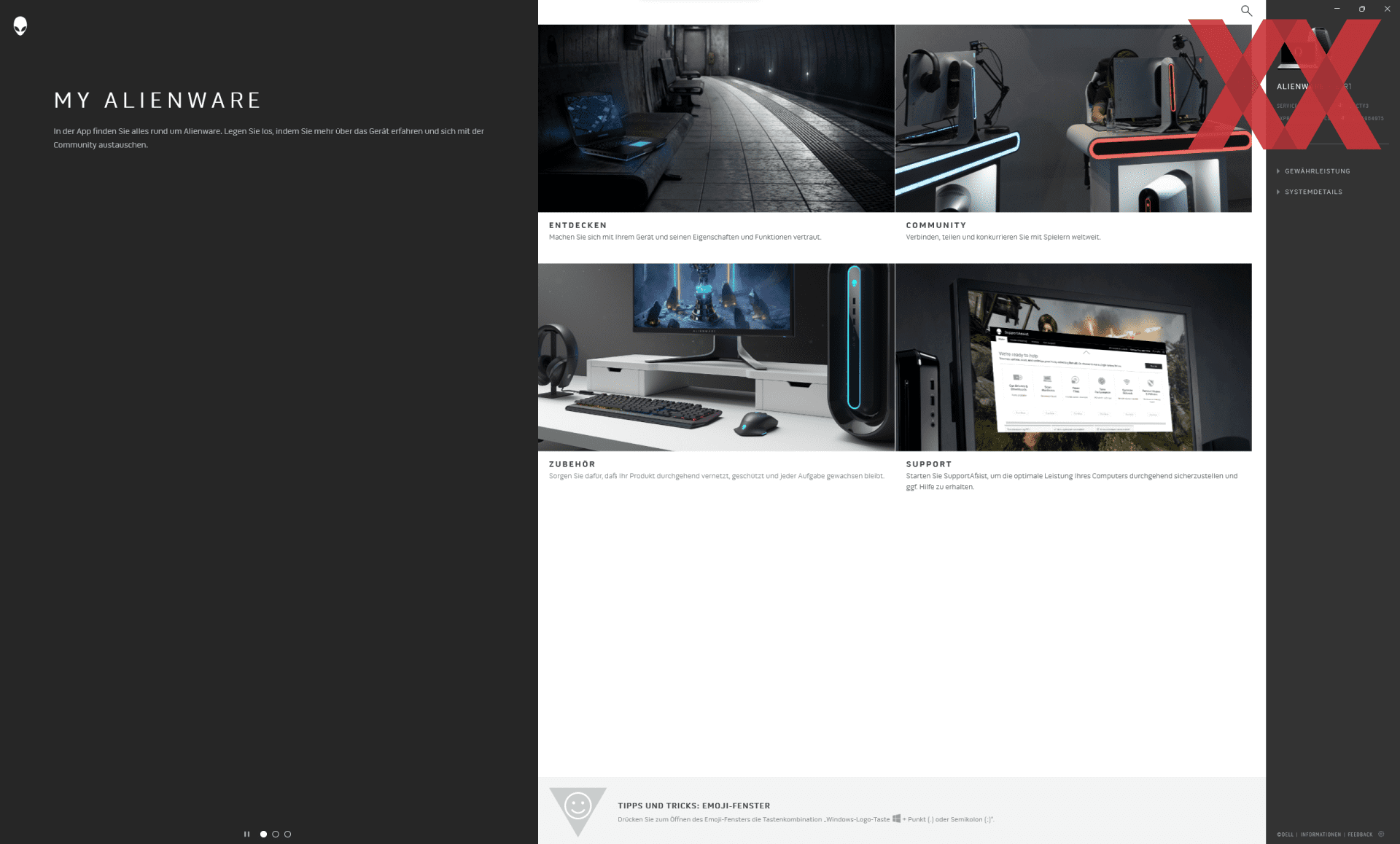This screenshot has height=844, width=1400.
Task: Restore the My Alienware window size
Action: (x=1362, y=9)
